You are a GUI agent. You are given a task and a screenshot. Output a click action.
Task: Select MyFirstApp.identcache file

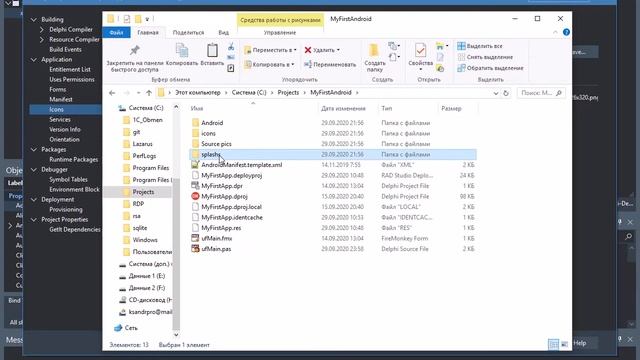(232, 218)
